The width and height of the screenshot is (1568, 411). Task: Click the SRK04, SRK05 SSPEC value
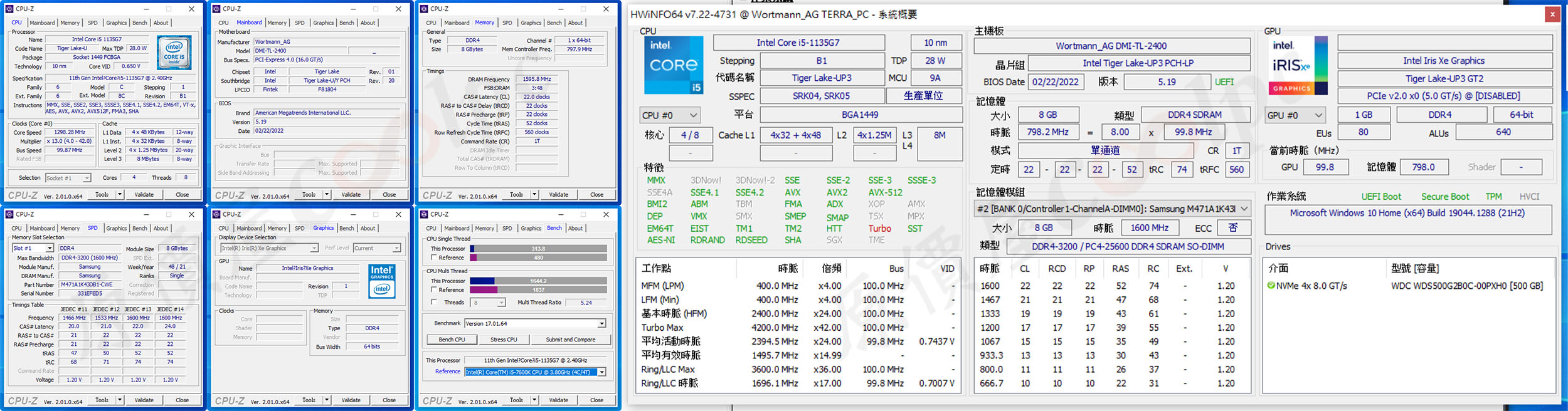[821, 96]
